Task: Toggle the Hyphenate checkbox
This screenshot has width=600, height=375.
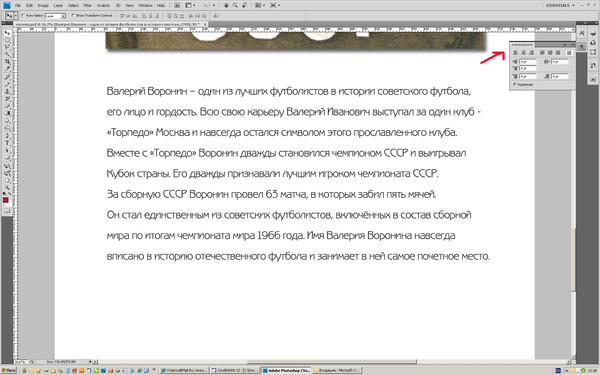Action: point(515,84)
